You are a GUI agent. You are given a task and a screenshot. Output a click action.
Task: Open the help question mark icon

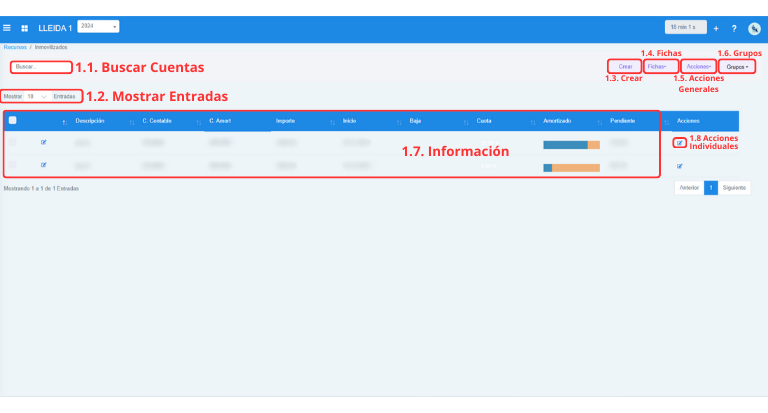coord(734,29)
